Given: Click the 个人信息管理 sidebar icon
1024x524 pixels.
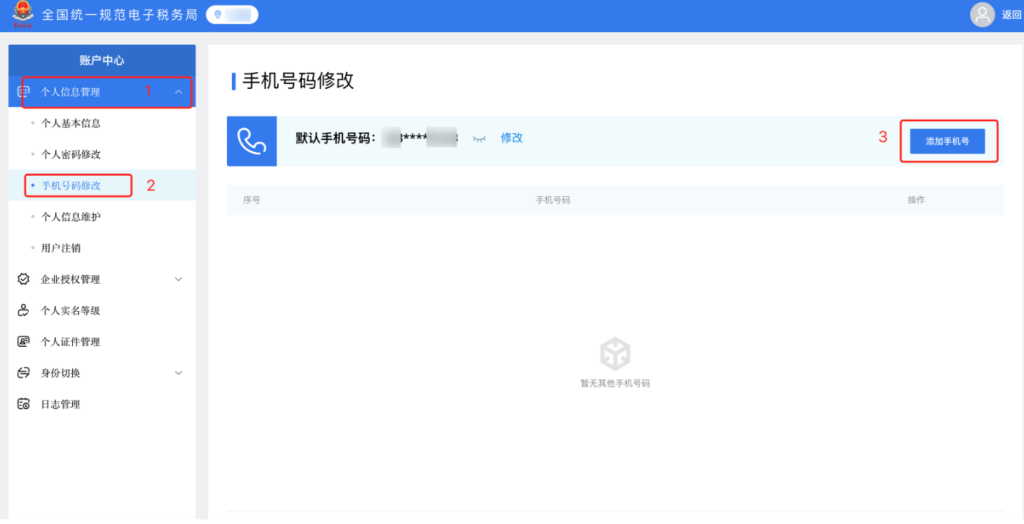Looking at the screenshot, I should 24,92.
